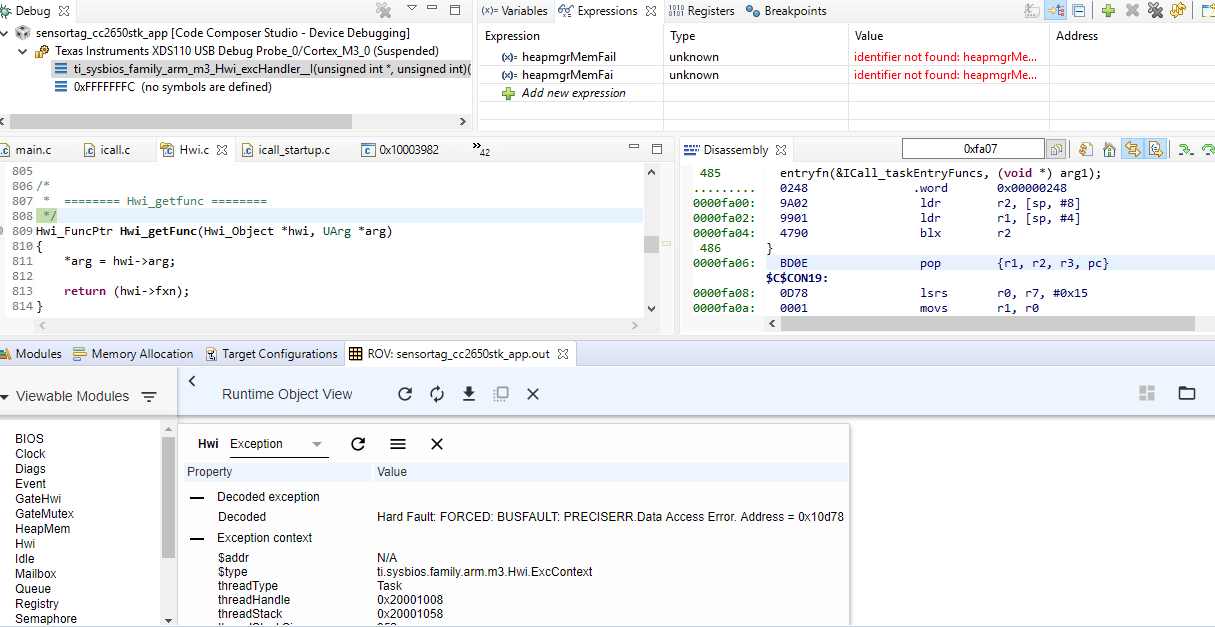The height and width of the screenshot is (627, 1215).
Task: Click the Viewable Modules filter icon
Action: point(149,397)
